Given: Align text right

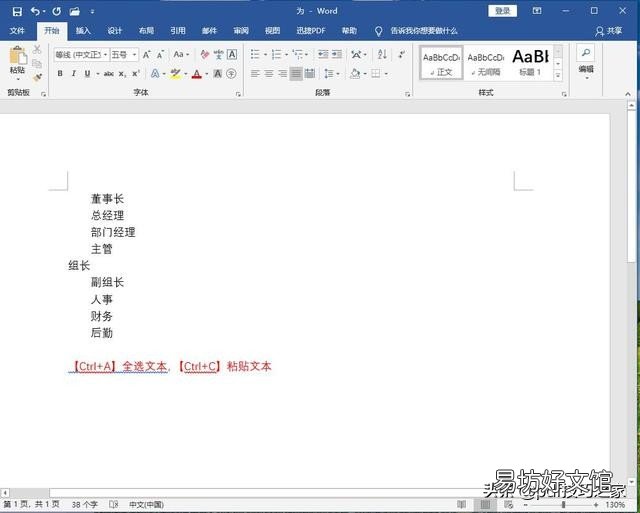Looking at the screenshot, I should (x=282, y=74).
